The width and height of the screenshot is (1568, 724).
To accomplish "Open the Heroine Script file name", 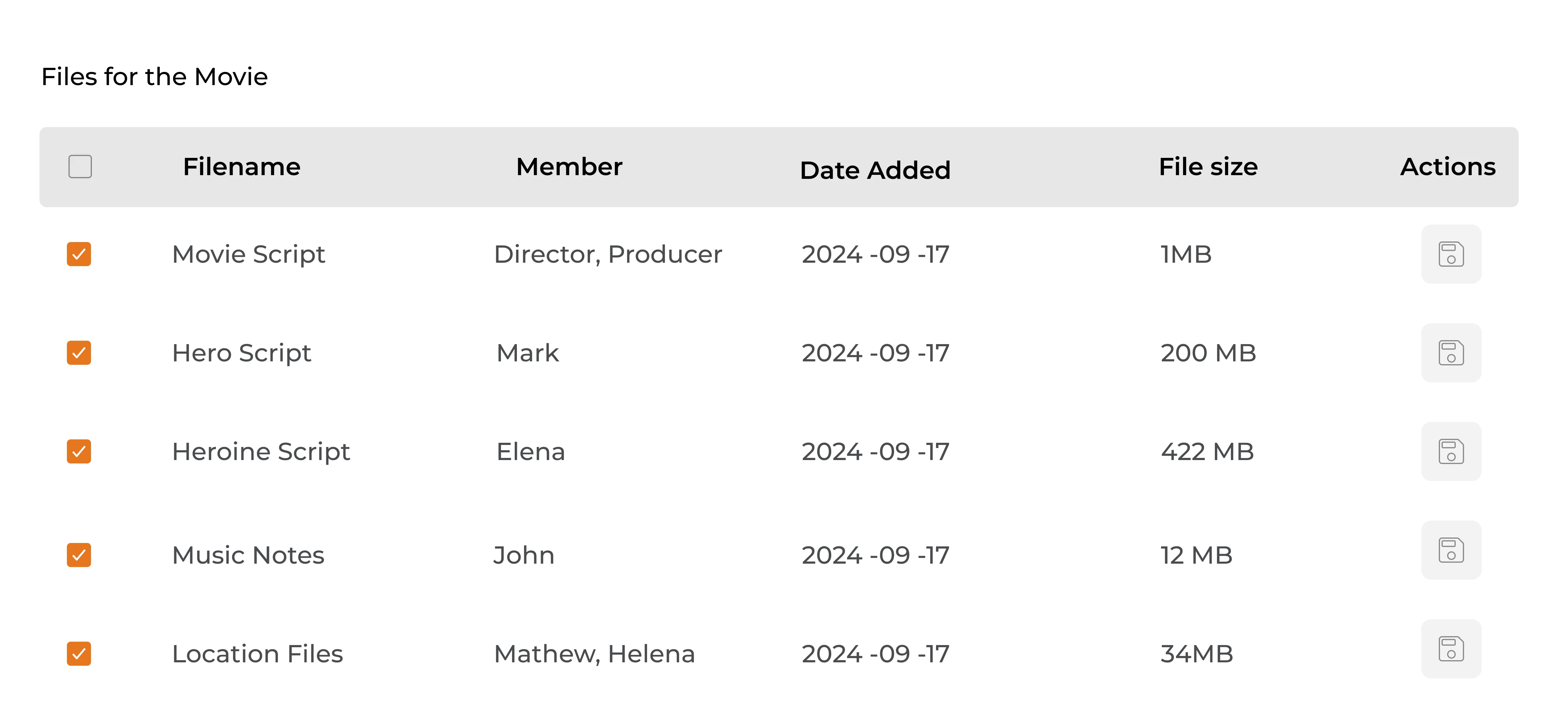I will coord(261,451).
